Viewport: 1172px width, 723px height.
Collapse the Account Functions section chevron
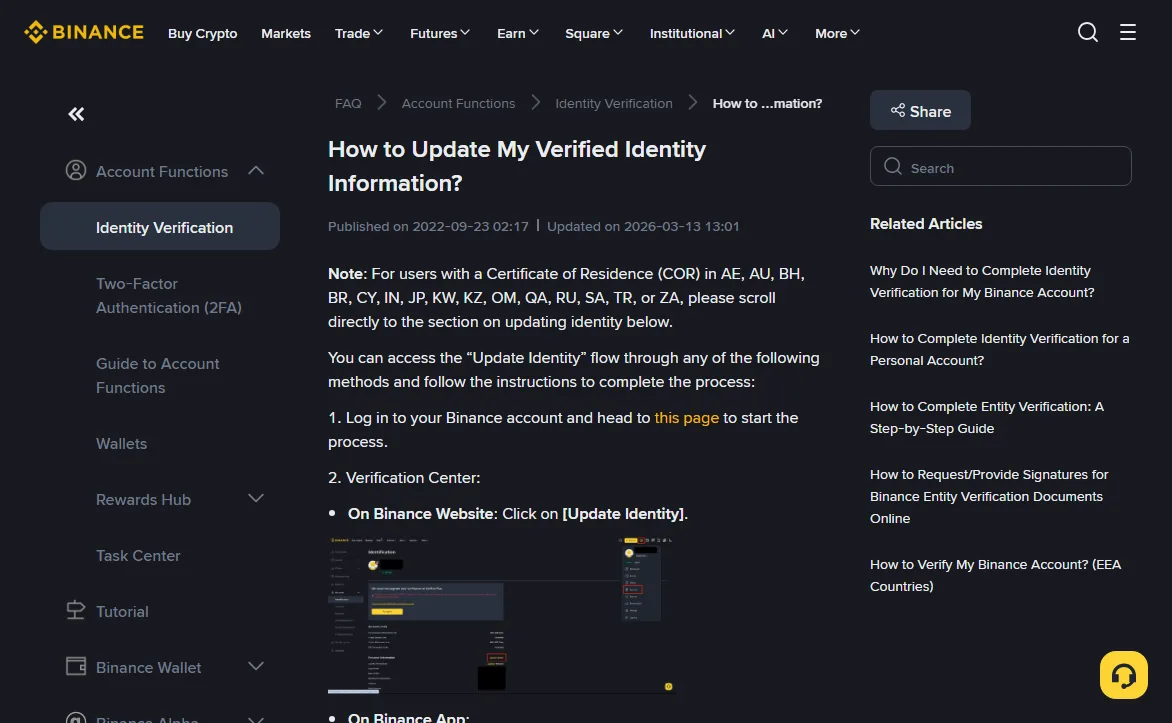tap(256, 170)
